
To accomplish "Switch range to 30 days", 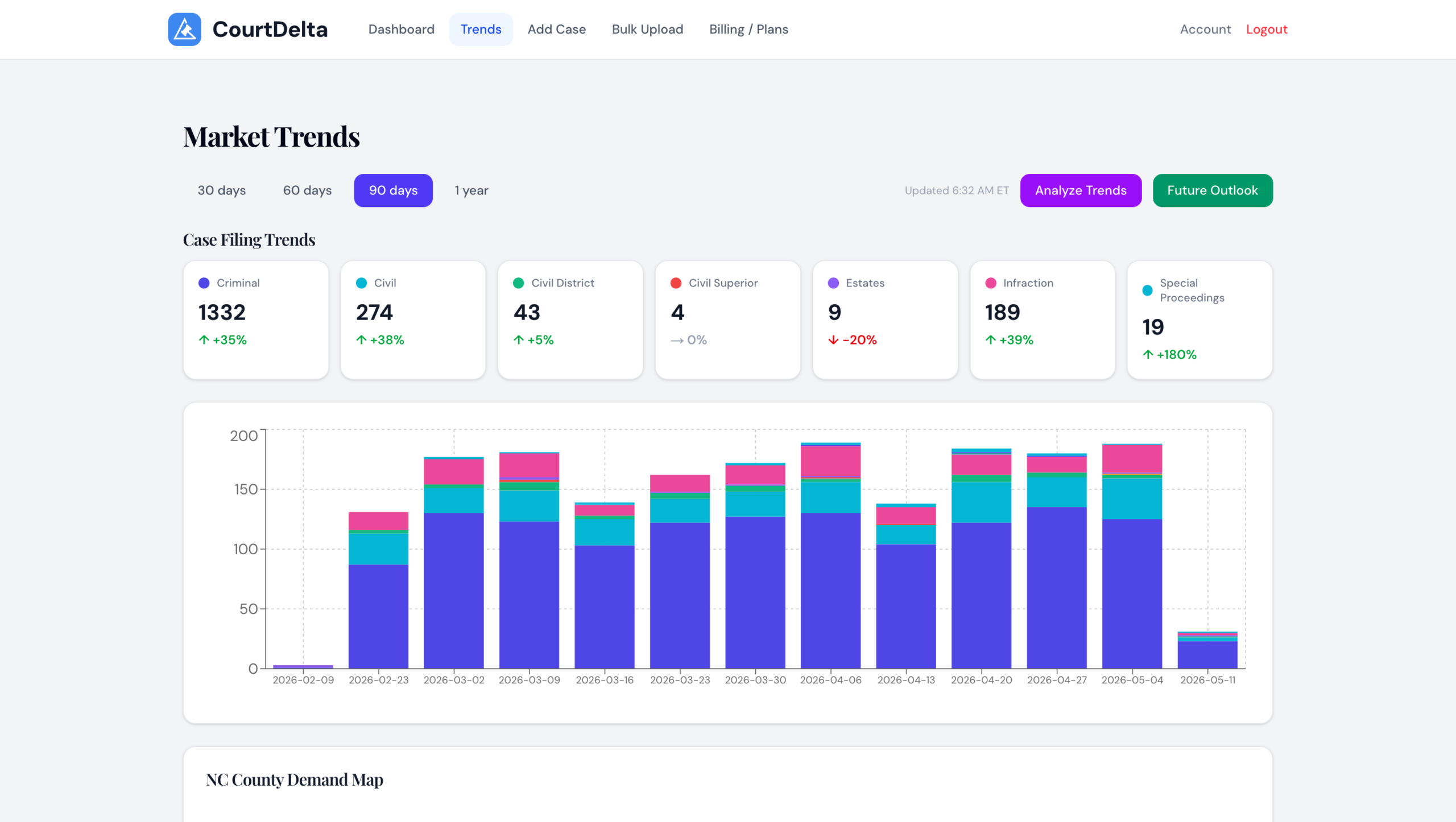I will (222, 190).
